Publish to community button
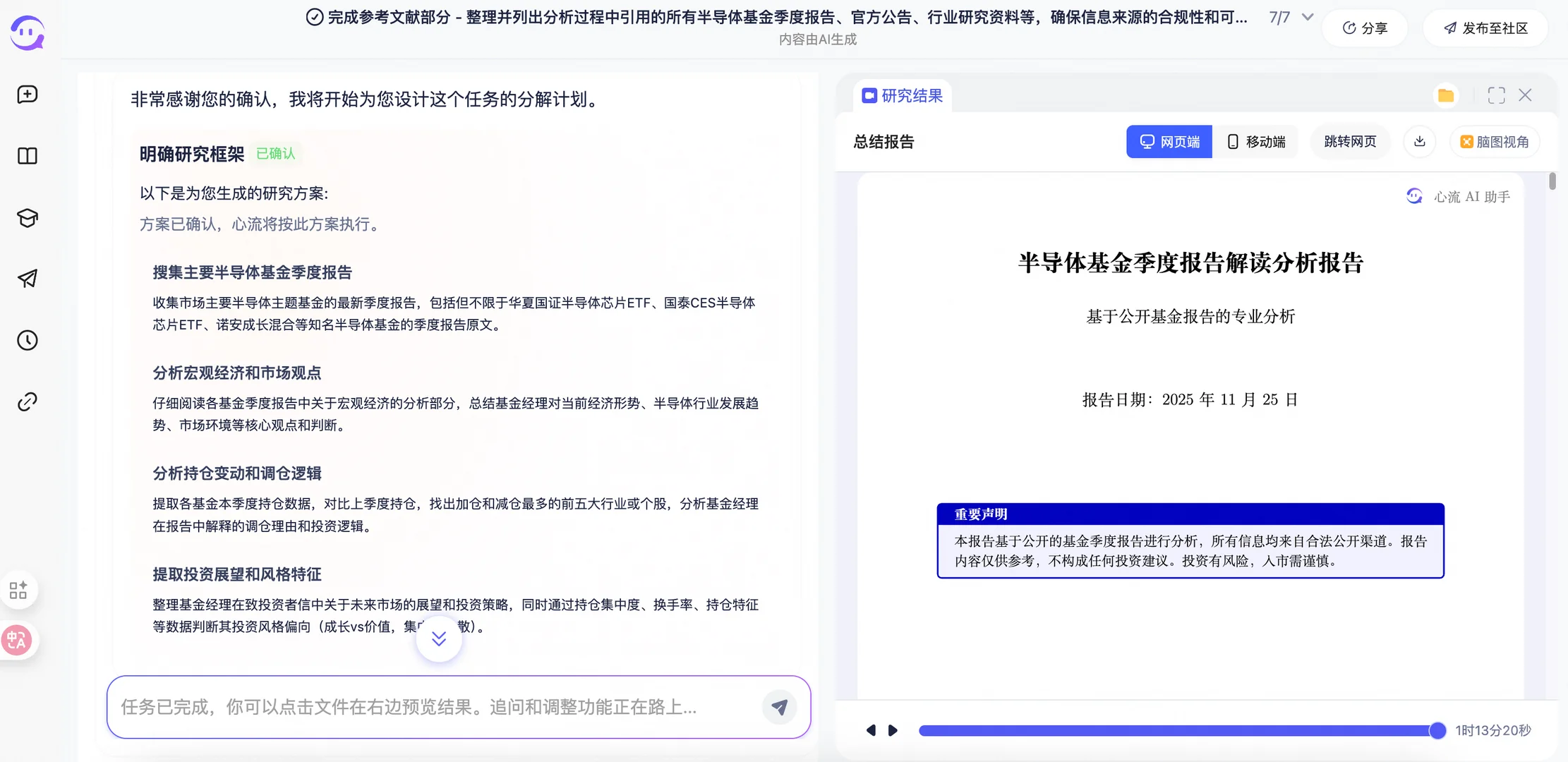Image resolution: width=1568 pixels, height=762 pixels. pyautogui.click(x=1485, y=28)
